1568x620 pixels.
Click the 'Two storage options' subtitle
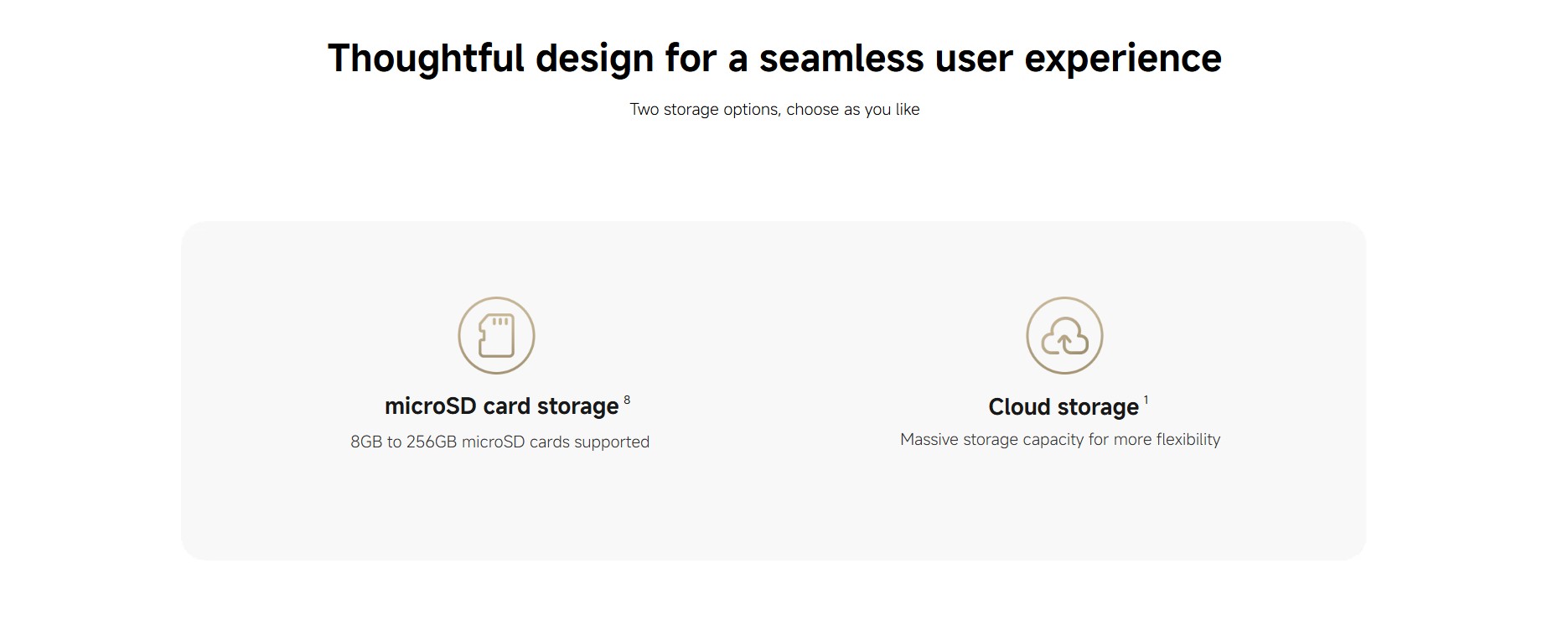coord(774,110)
